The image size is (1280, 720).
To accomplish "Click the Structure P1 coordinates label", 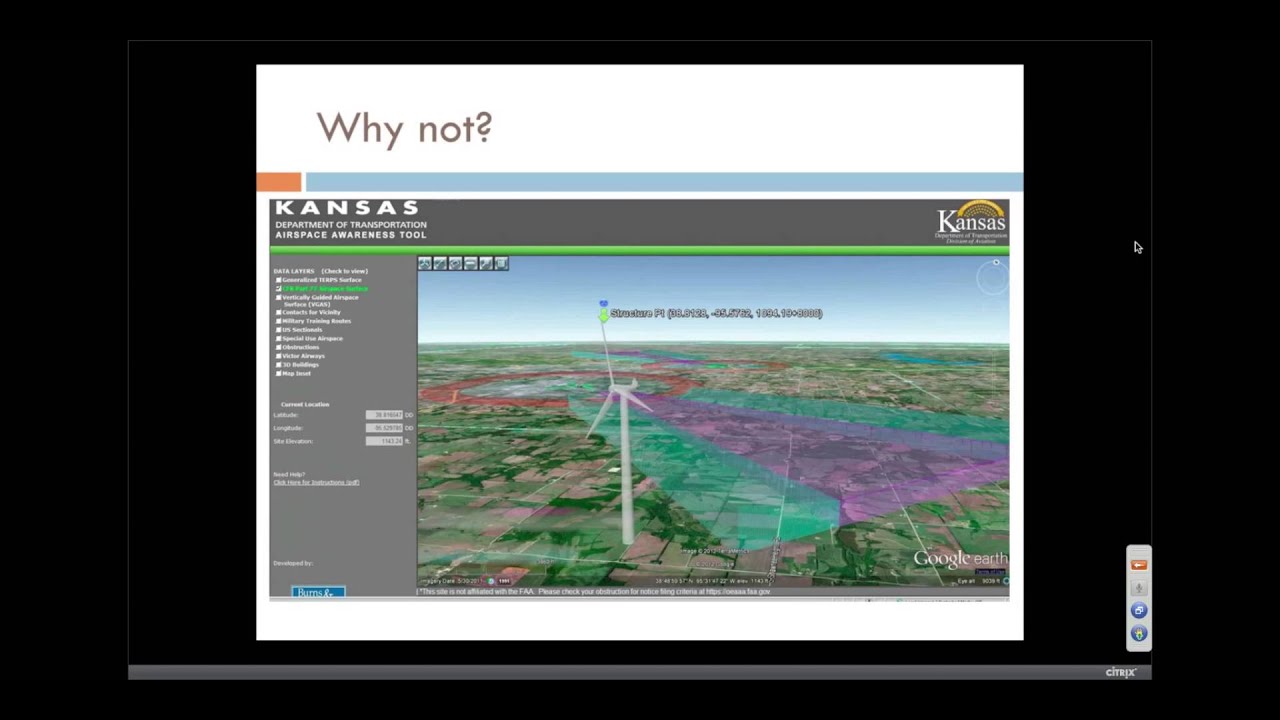I will click(x=716, y=313).
